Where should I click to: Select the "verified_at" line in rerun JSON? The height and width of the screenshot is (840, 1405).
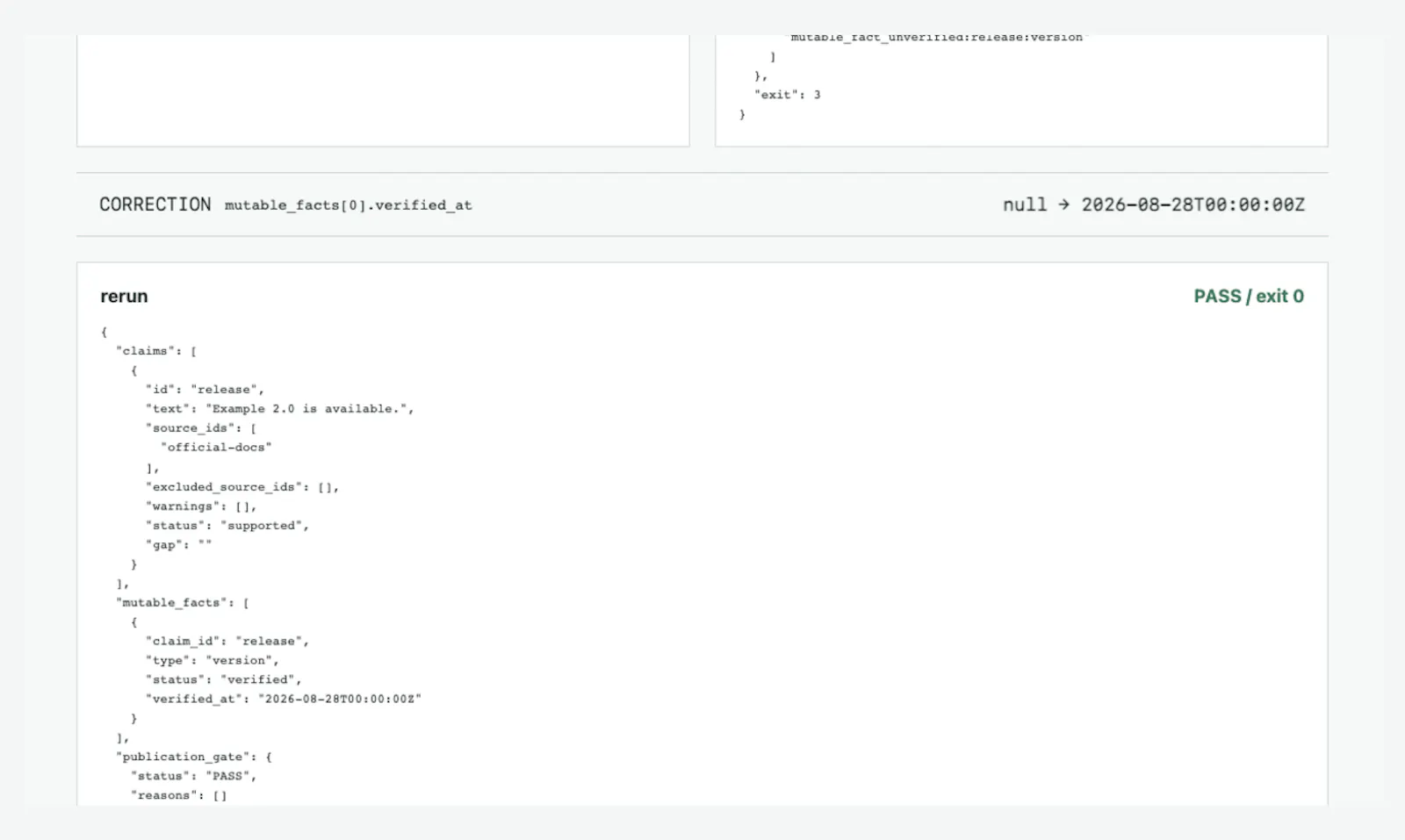pos(284,700)
